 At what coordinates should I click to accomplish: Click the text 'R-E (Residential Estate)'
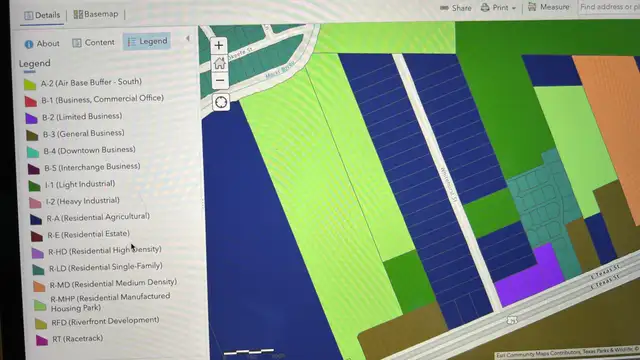89,234
